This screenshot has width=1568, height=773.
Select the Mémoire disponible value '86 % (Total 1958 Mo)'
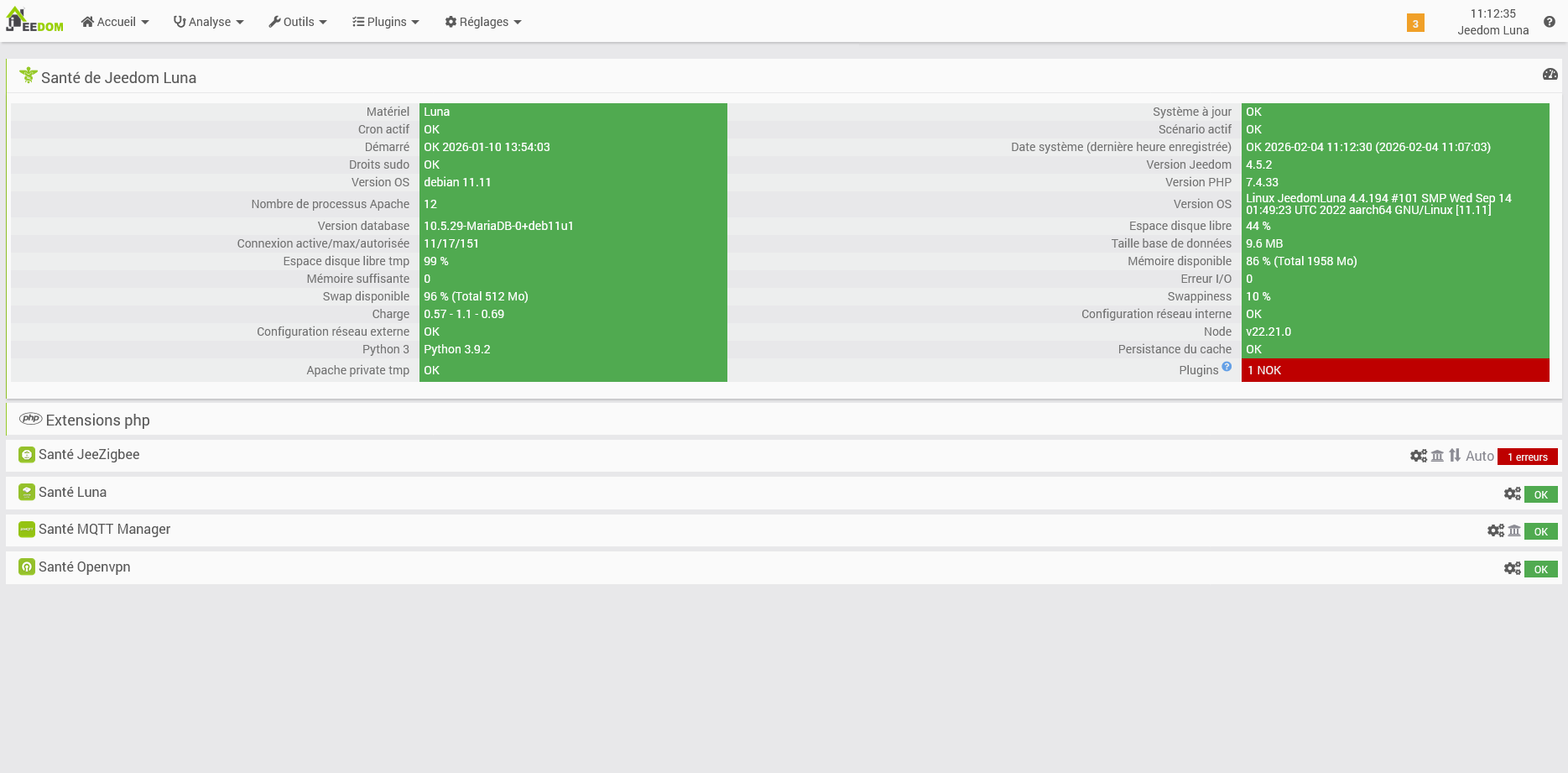click(1301, 261)
